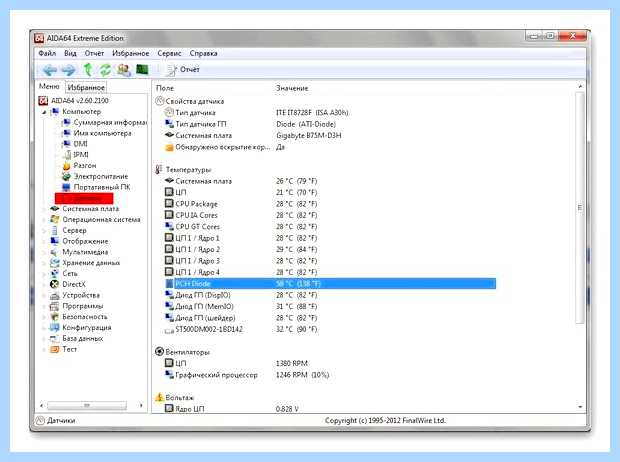This screenshot has height=462, width=620.
Task: Select the DMI tree item
Action: (x=81, y=144)
